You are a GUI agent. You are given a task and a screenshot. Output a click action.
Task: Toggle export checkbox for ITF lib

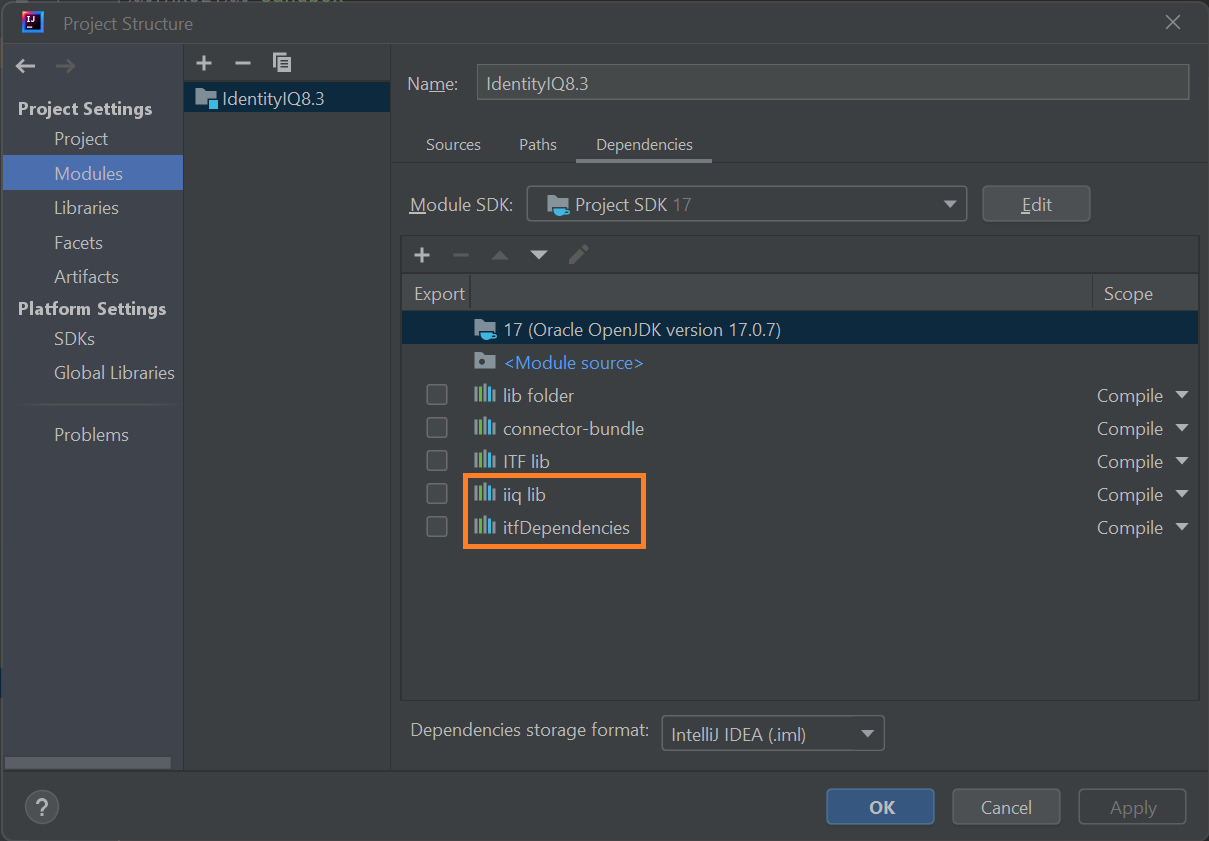(x=437, y=461)
